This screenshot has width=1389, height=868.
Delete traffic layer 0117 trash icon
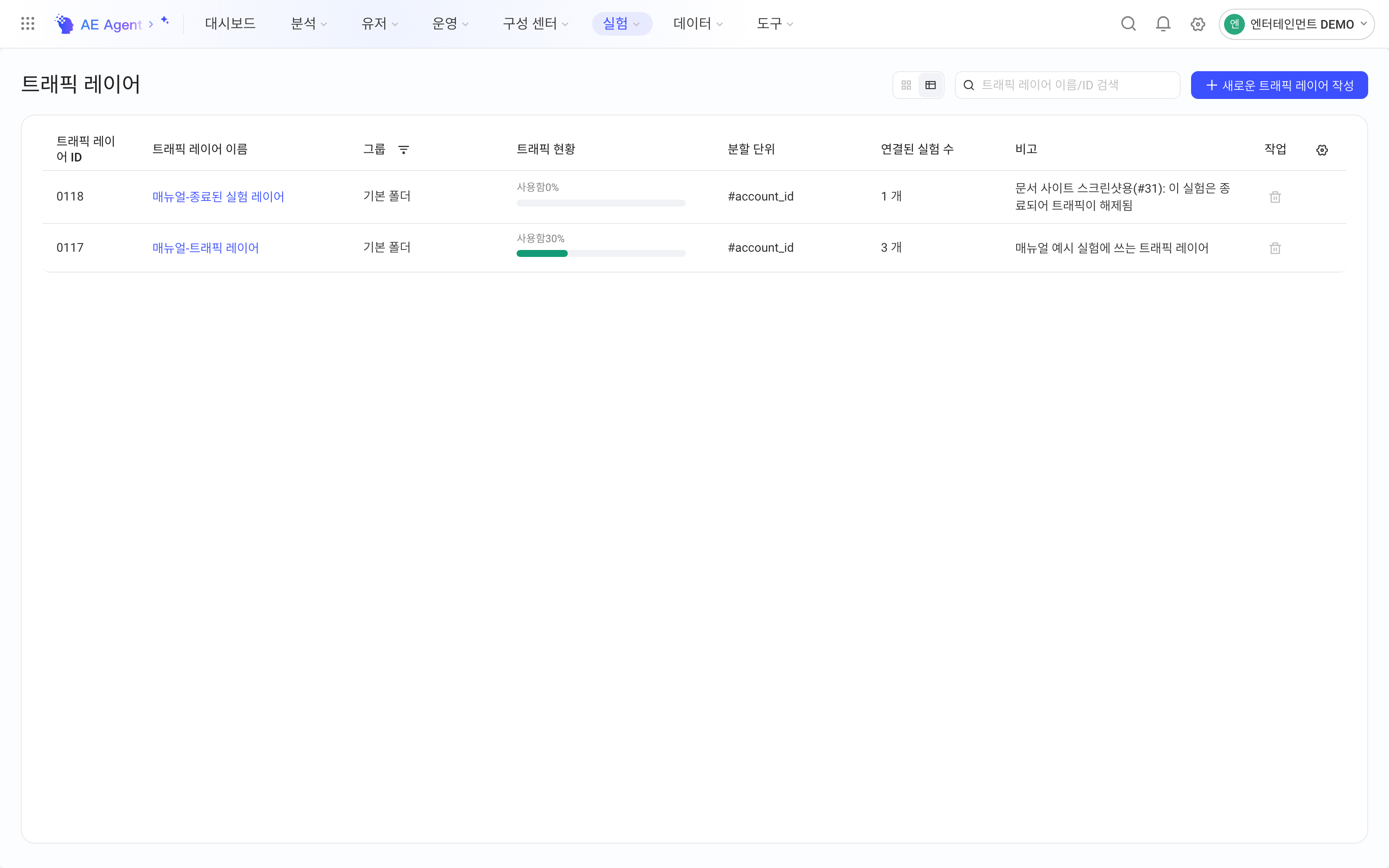[x=1275, y=248]
